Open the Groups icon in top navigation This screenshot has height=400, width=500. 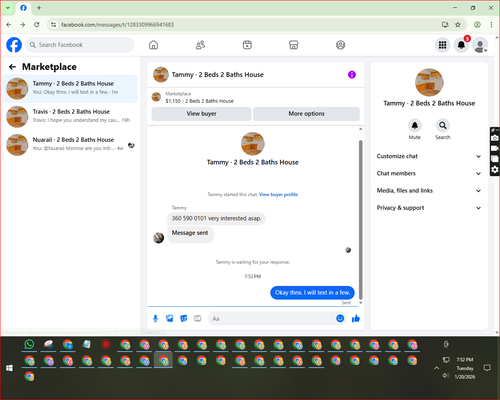point(340,45)
